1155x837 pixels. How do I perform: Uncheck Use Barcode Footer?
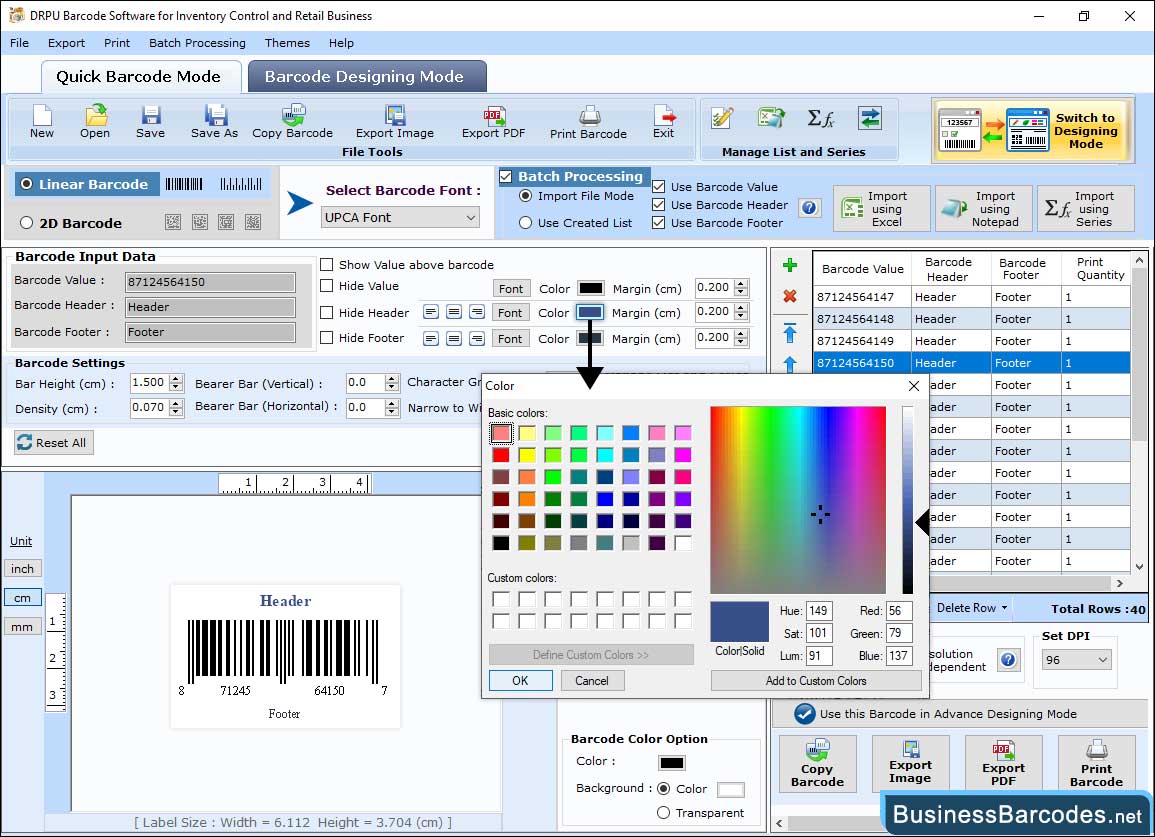click(659, 223)
